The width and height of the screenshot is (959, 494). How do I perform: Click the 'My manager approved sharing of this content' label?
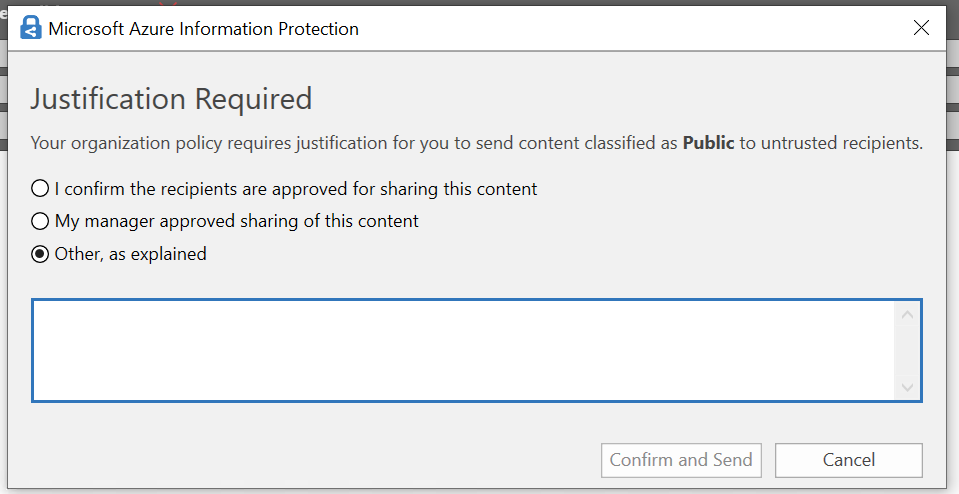237,221
